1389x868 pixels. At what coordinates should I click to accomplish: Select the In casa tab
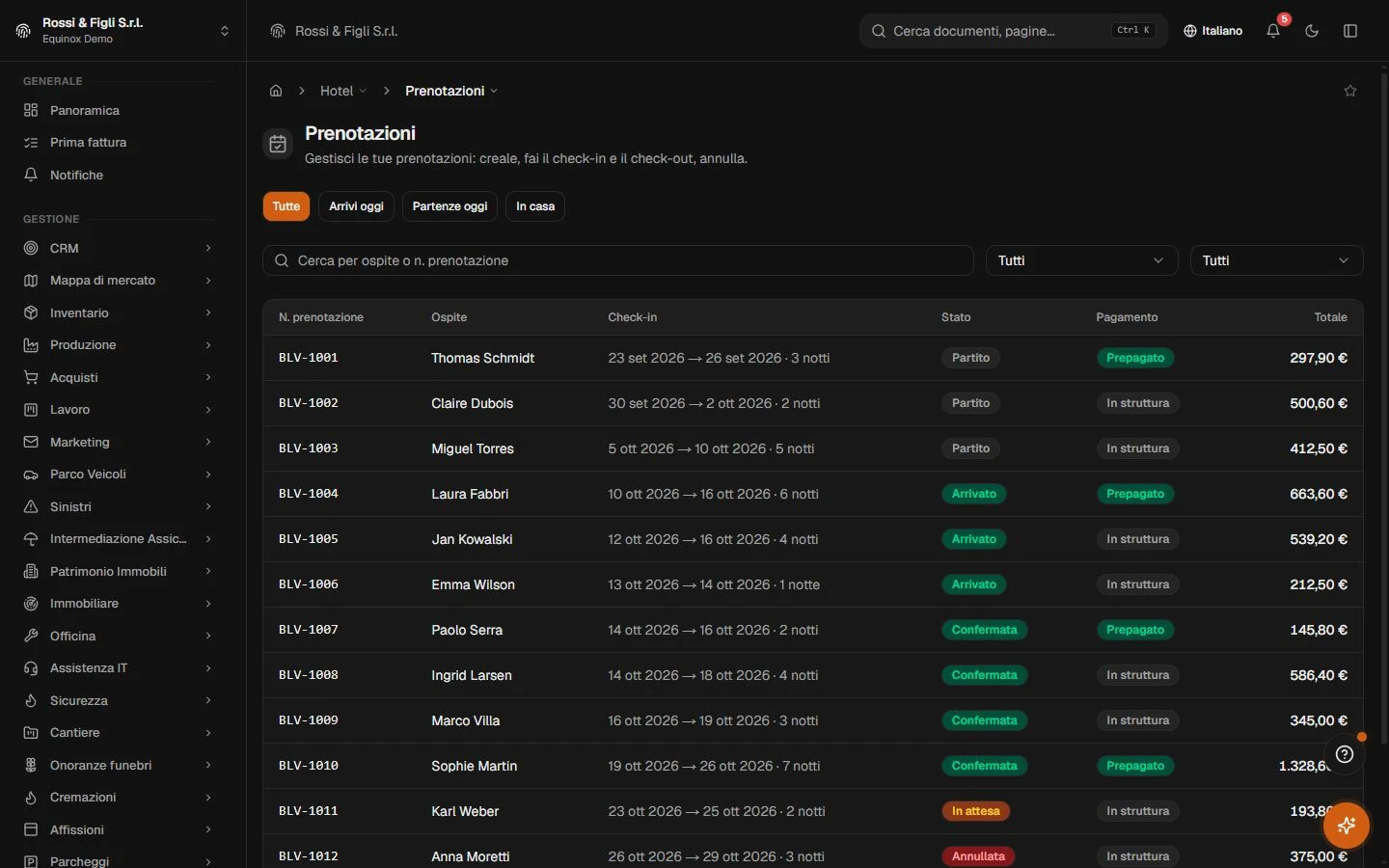(535, 206)
